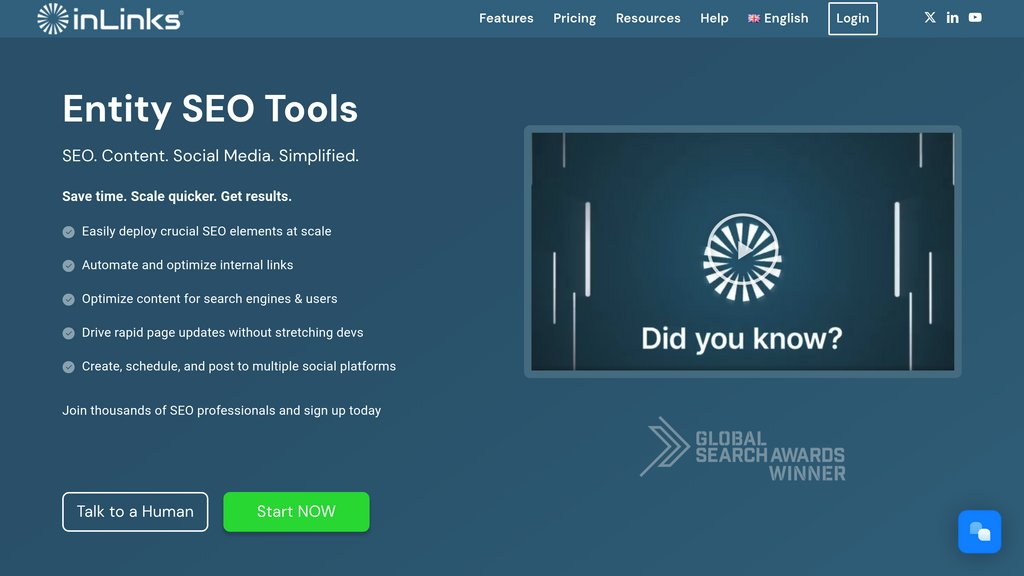Viewport: 1024px width, 576px height.
Task: Click checkmark beside 'Easily deploy crucial SEO elements'
Action: pyautogui.click(x=69, y=232)
